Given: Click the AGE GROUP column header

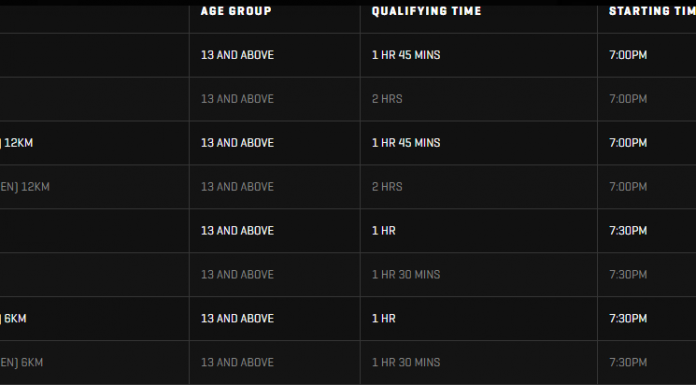Looking at the screenshot, I should tap(236, 11).
